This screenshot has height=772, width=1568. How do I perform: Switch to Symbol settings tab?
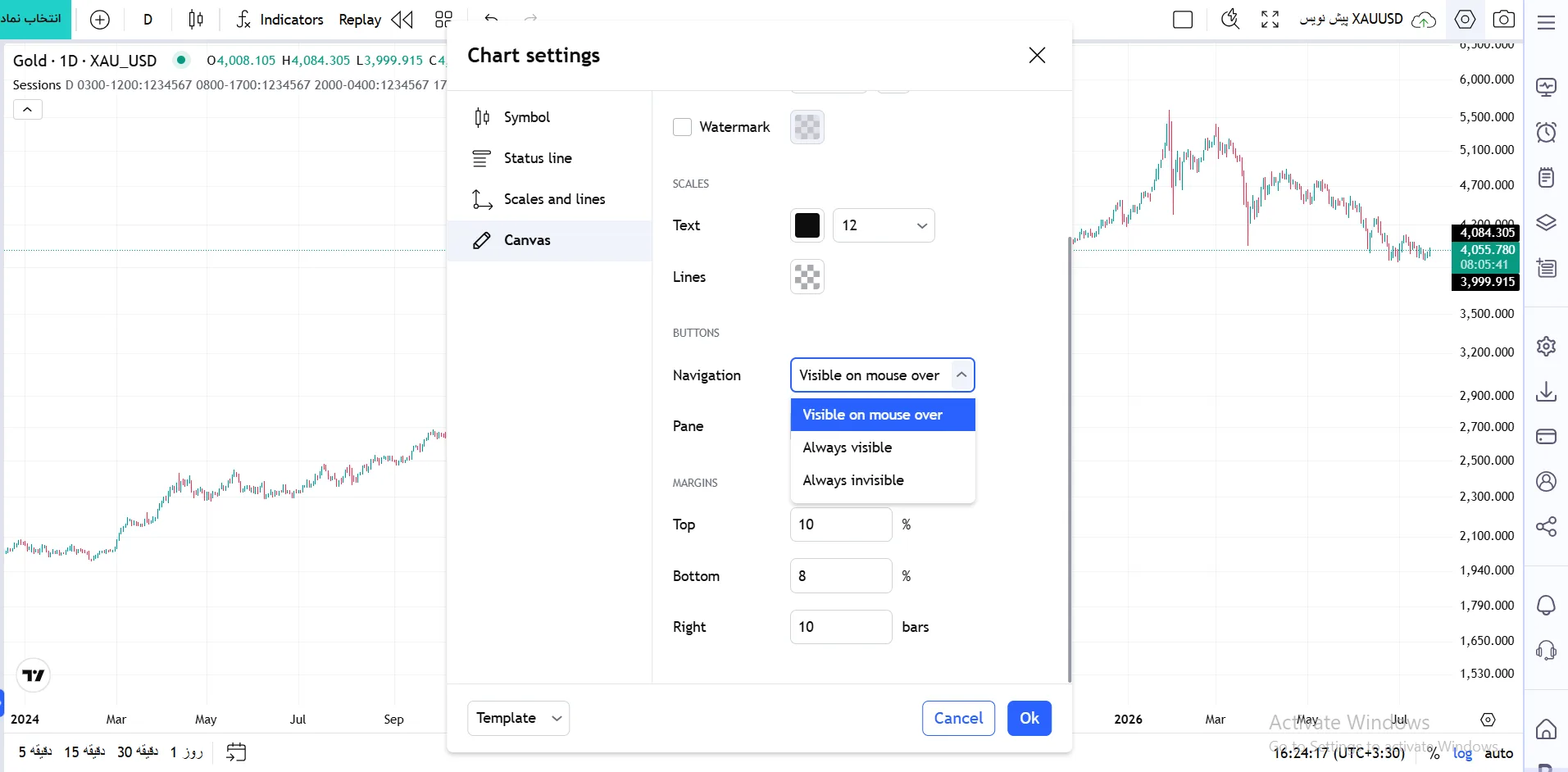(x=549, y=117)
